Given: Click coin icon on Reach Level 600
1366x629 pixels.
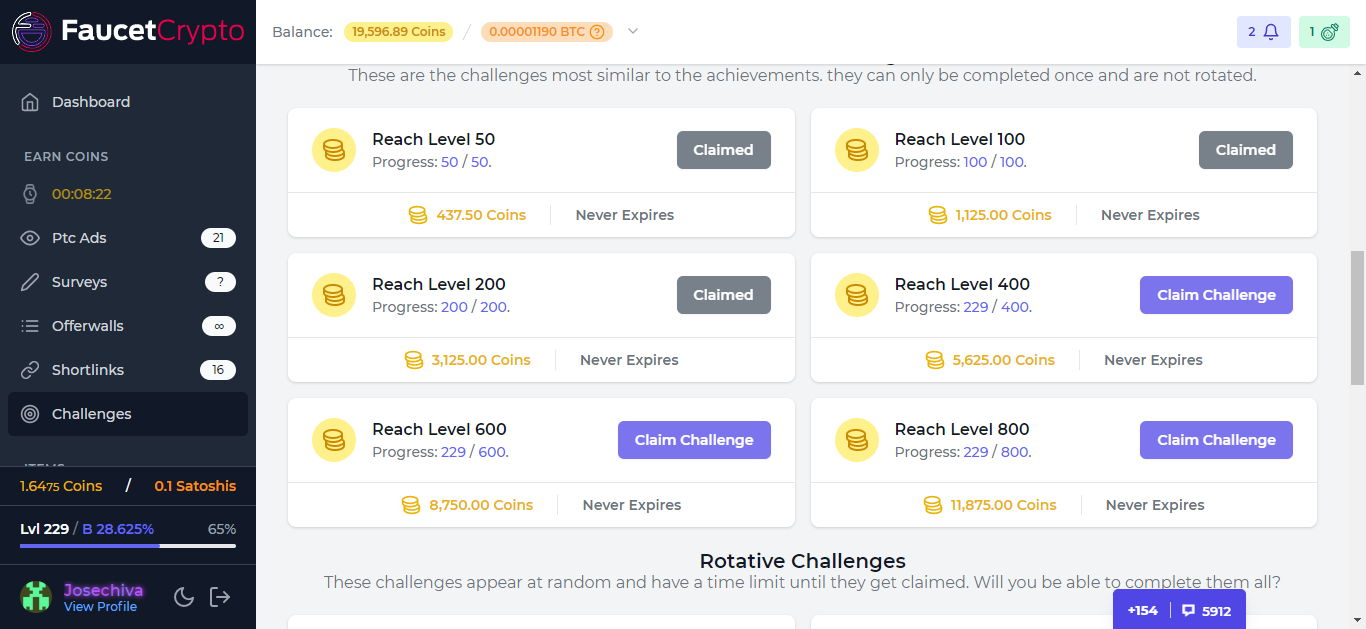Looking at the screenshot, I should click(x=334, y=440).
